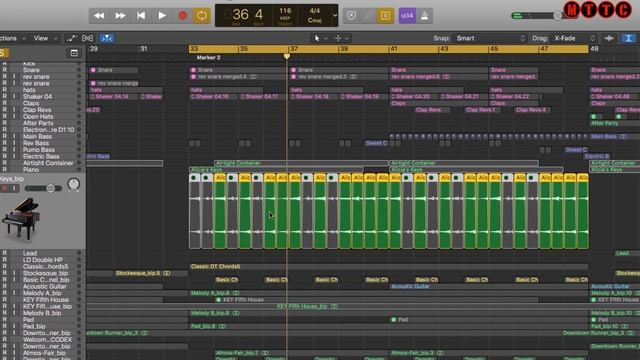Click the playhead handle in the ruler
The height and width of the screenshot is (360, 640).
coord(287,56)
